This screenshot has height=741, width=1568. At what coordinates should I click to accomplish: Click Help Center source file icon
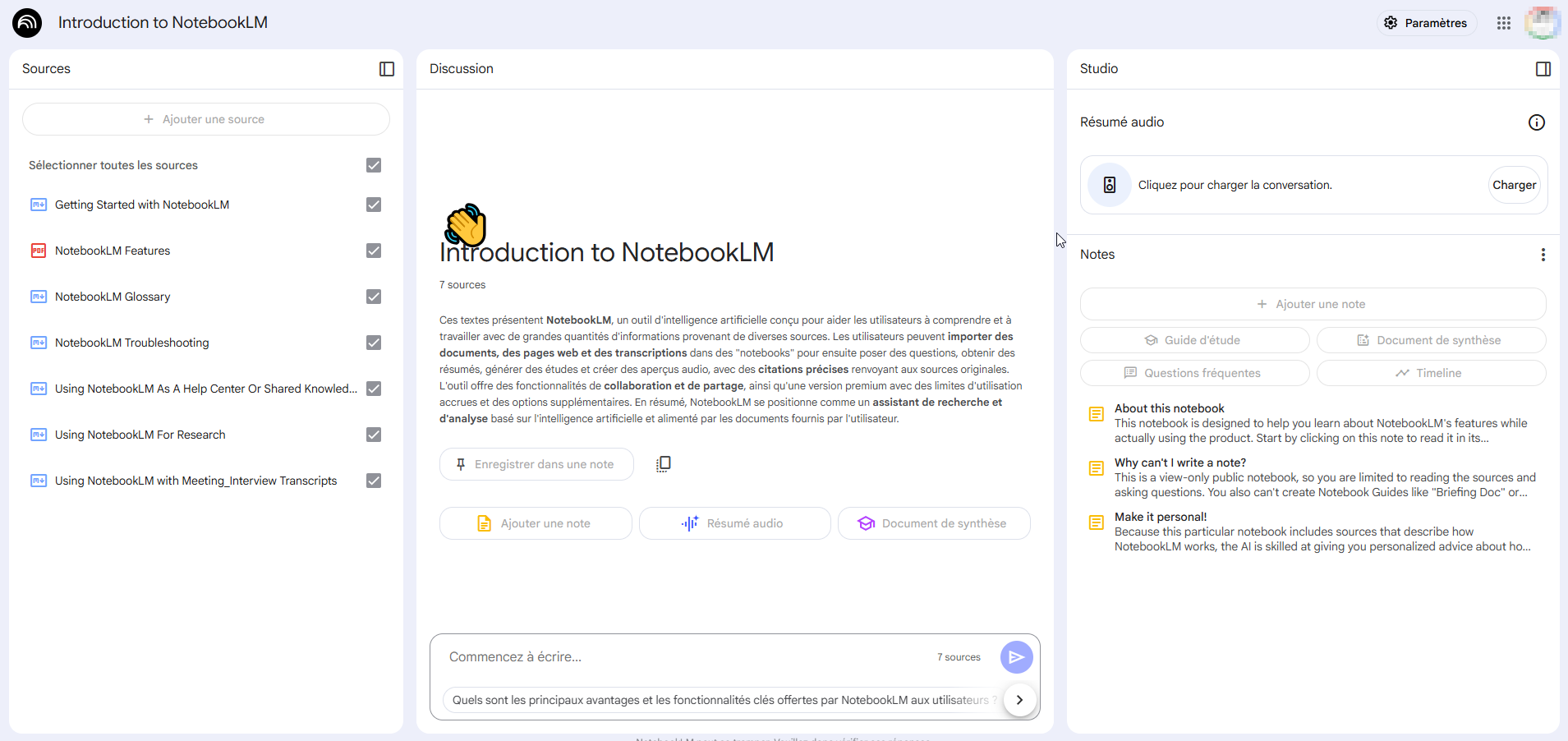[x=39, y=389]
